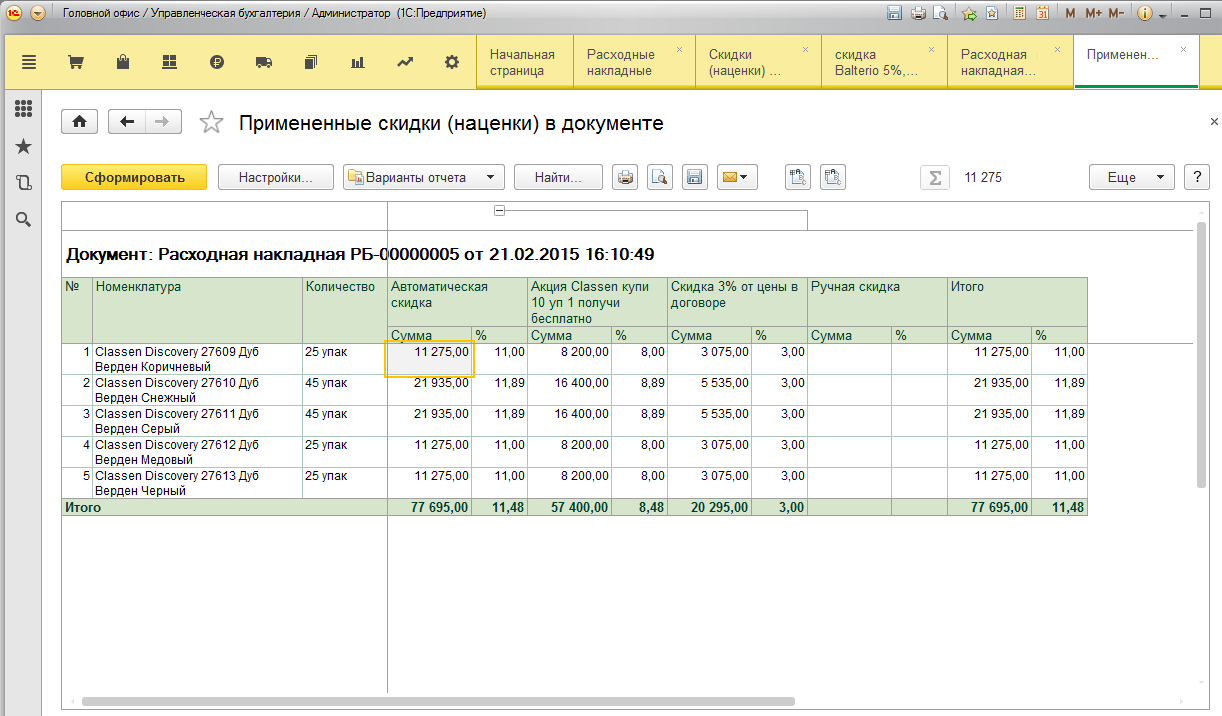Open the info icon in title bar
Screen dimensions: 1222x716
coord(1145,14)
